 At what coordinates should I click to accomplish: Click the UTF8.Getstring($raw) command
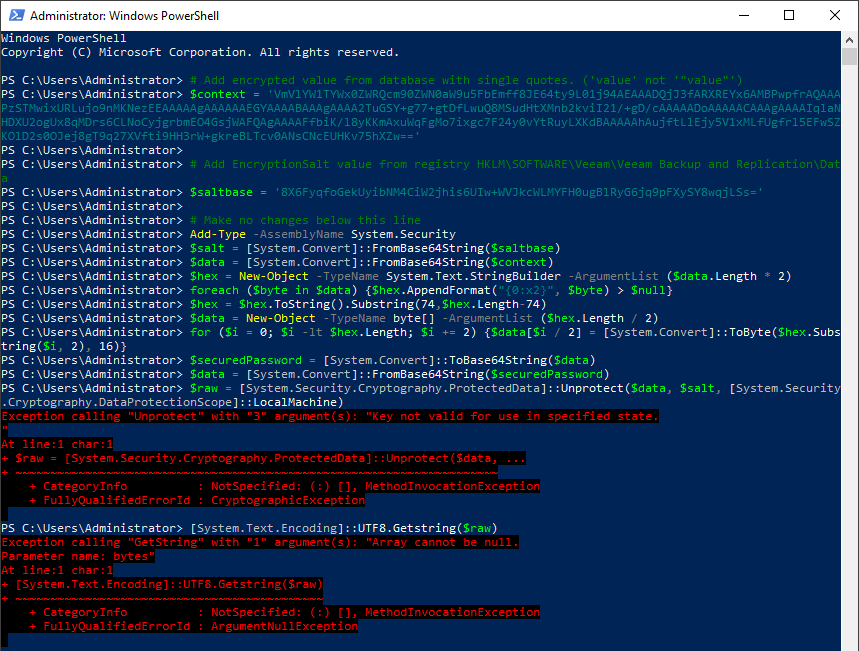click(343, 528)
